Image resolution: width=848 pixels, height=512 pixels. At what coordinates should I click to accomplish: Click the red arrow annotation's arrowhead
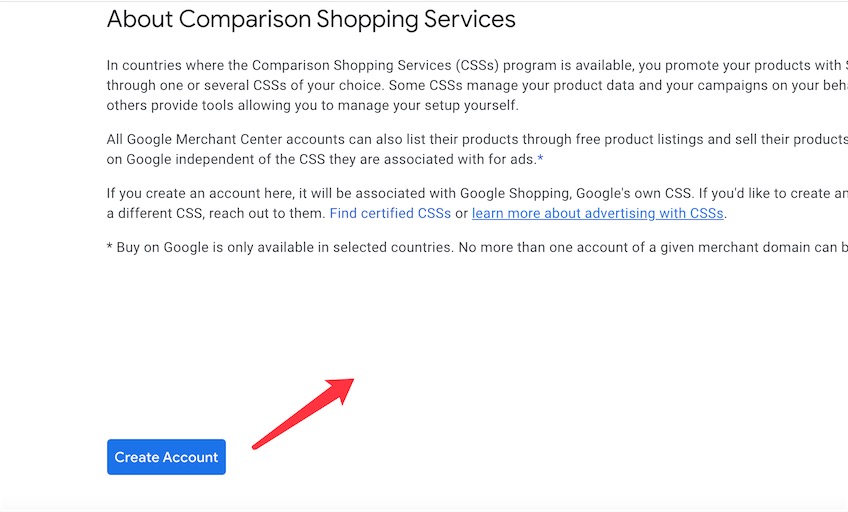click(341, 389)
